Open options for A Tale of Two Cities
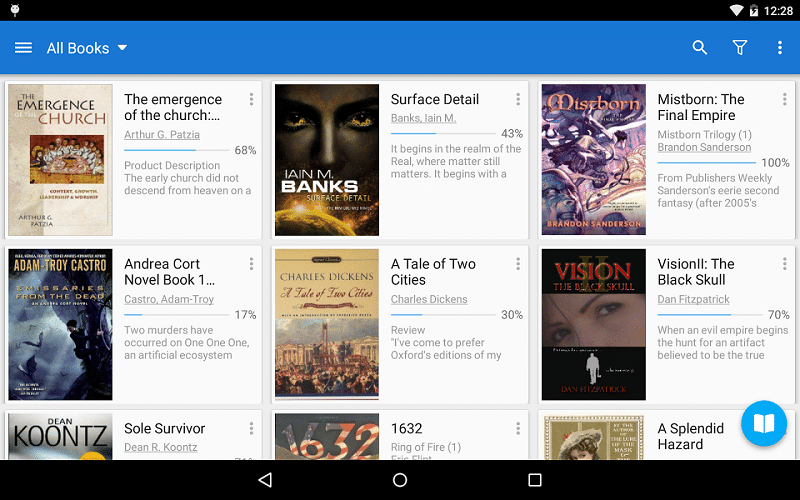800x500 pixels. [x=518, y=264]
